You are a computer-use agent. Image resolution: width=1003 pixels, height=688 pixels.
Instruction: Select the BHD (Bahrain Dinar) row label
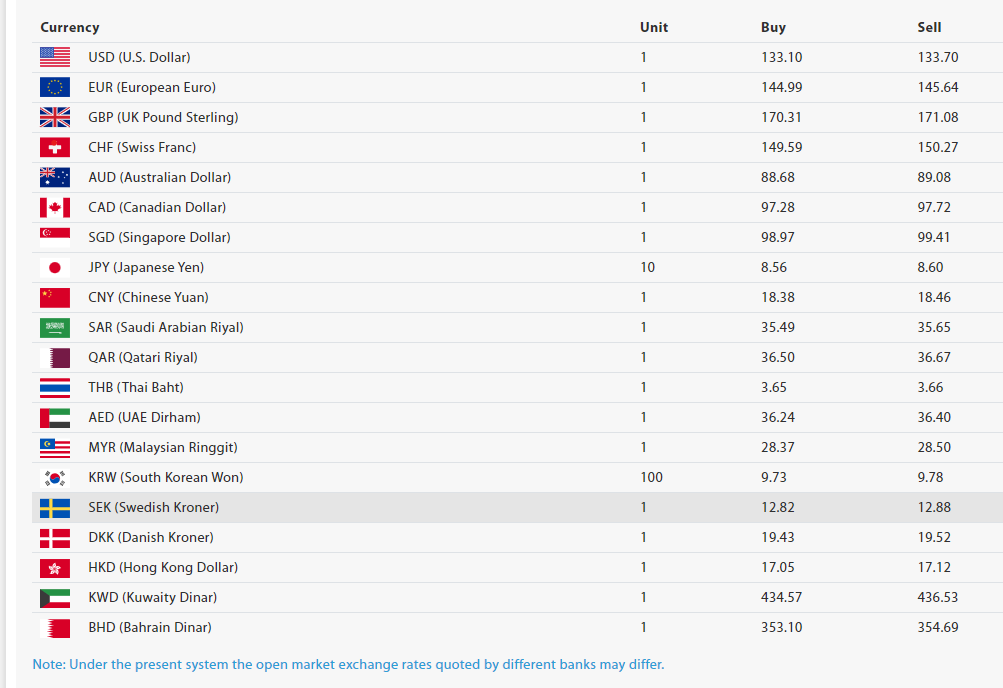click(150, 627)
